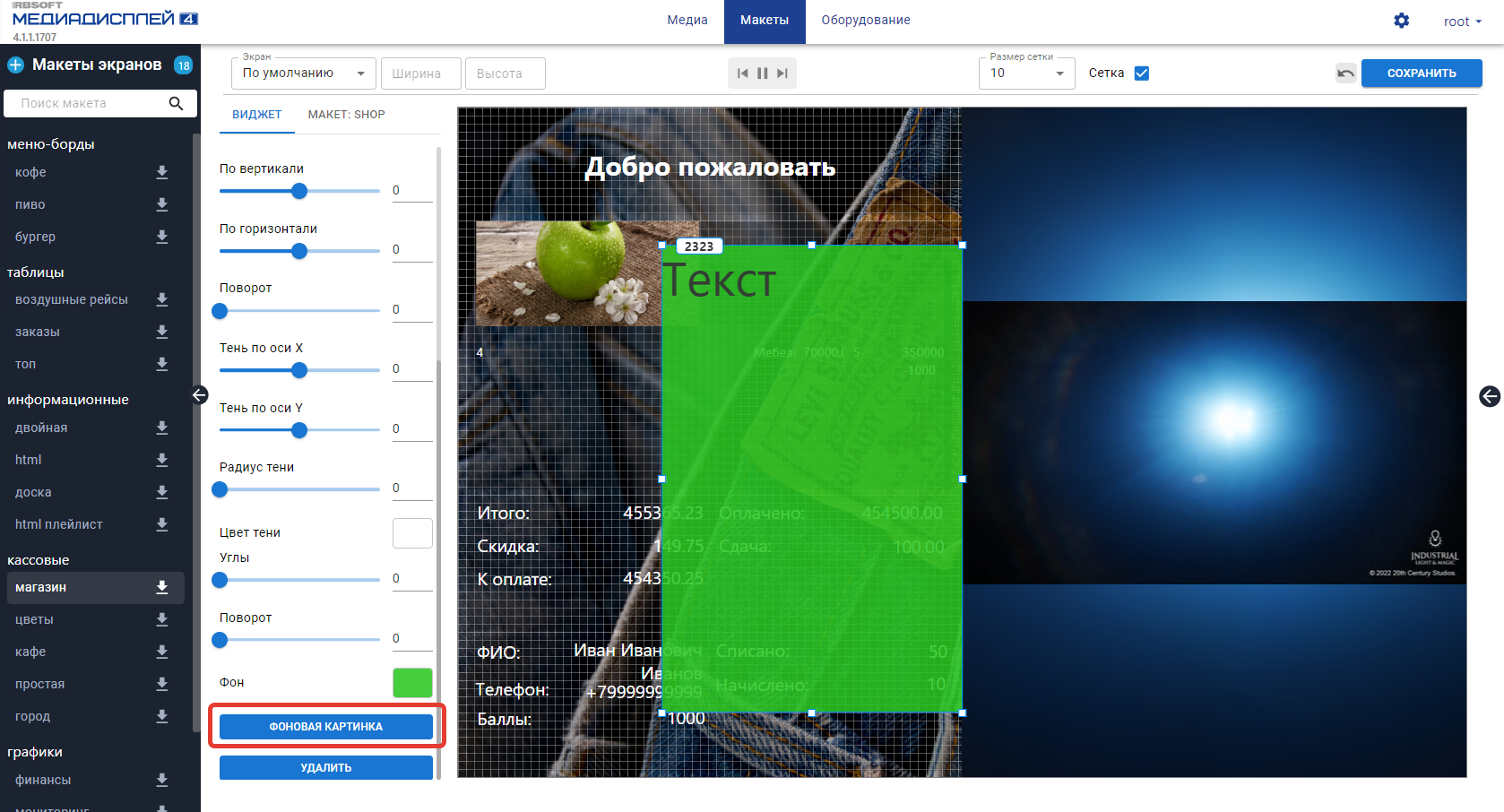
Task: Open the green Фон color swatch
Action: (412, 683)
